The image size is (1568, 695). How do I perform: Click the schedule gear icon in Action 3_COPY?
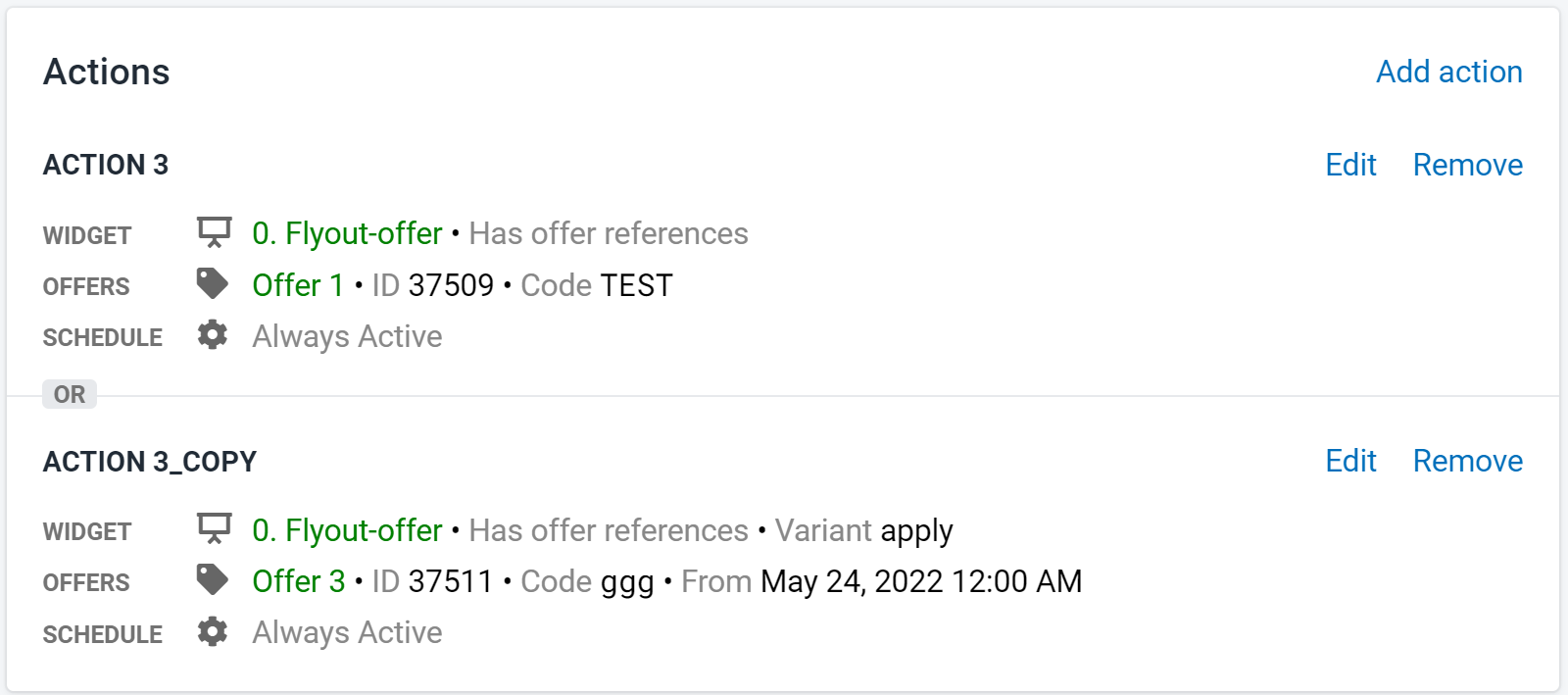(x=213, y=631)
